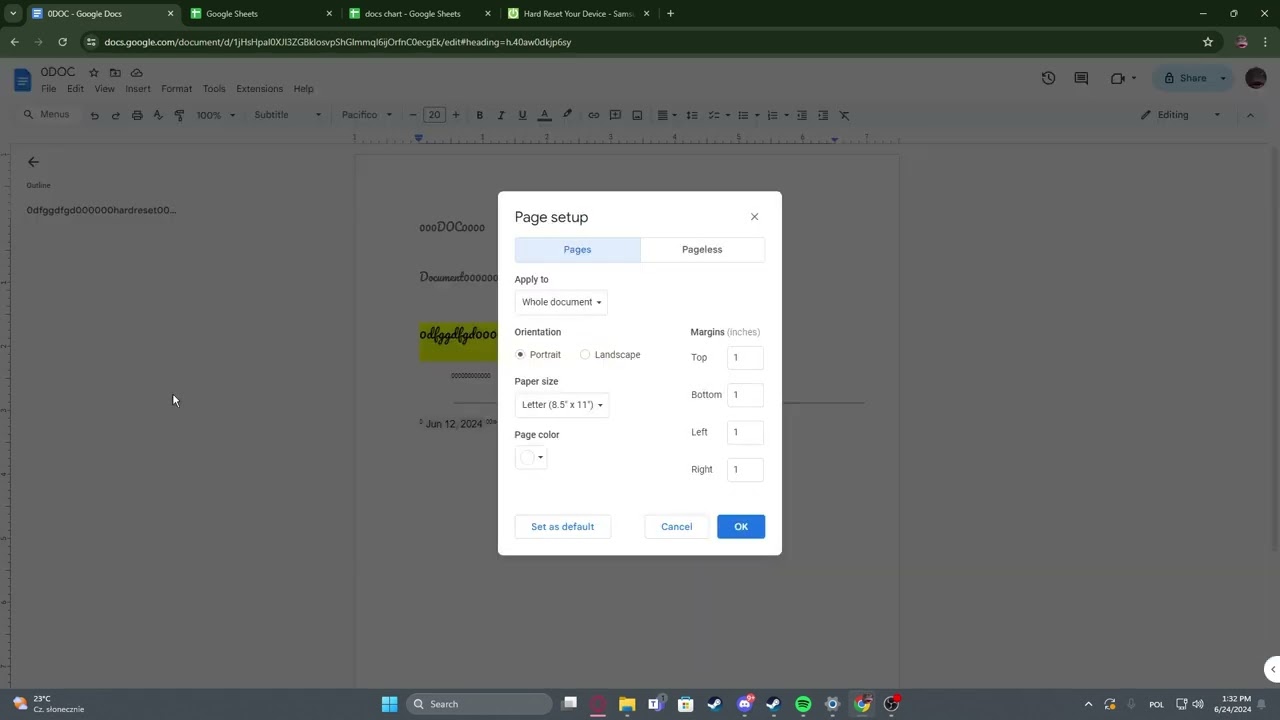Open the Page color picker

(x=531, y=458)
